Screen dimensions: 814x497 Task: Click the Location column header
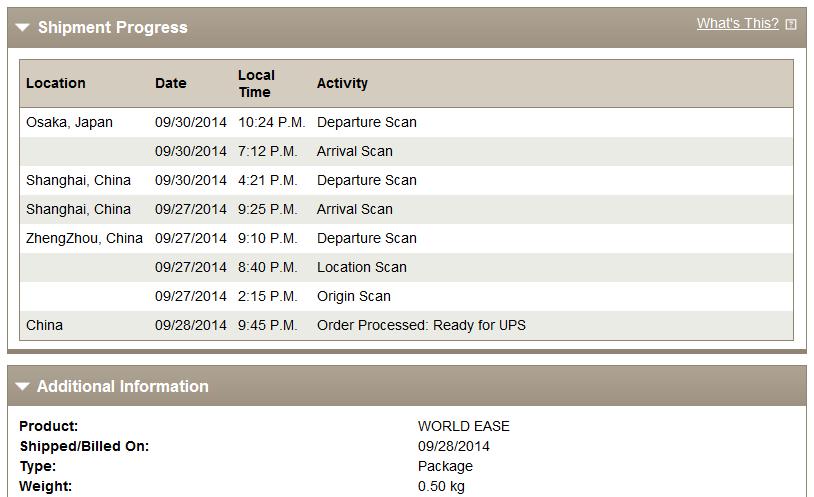56,83
